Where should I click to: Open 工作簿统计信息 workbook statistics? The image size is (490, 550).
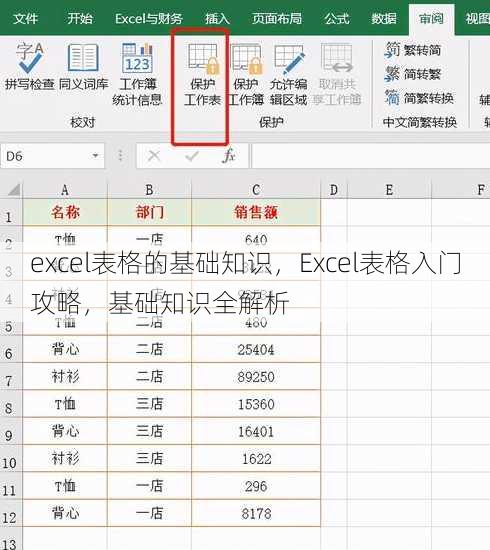tap(137, 74)
